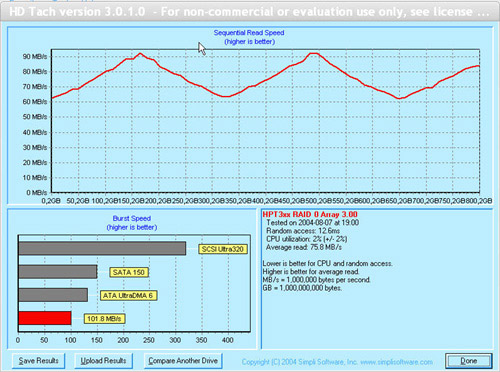
Task: Click the Save Results button
Action: [38, 361]
